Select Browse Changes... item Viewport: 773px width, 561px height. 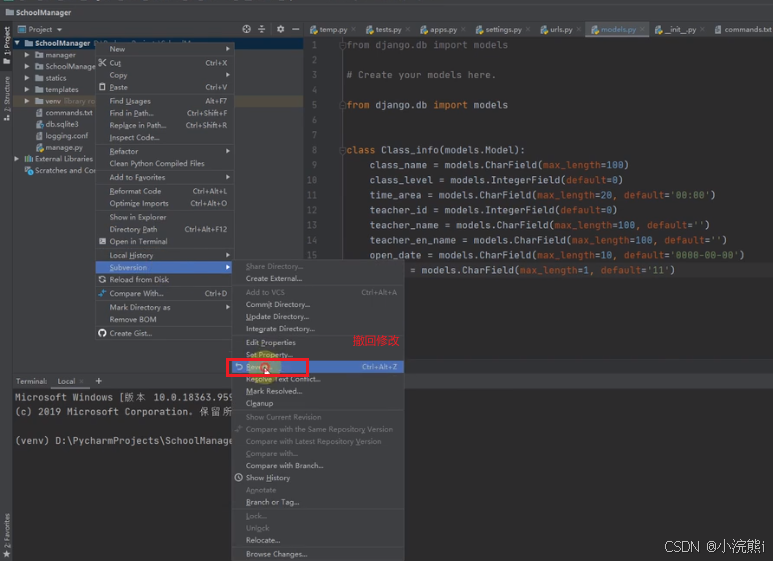click(x=318, y=554)
